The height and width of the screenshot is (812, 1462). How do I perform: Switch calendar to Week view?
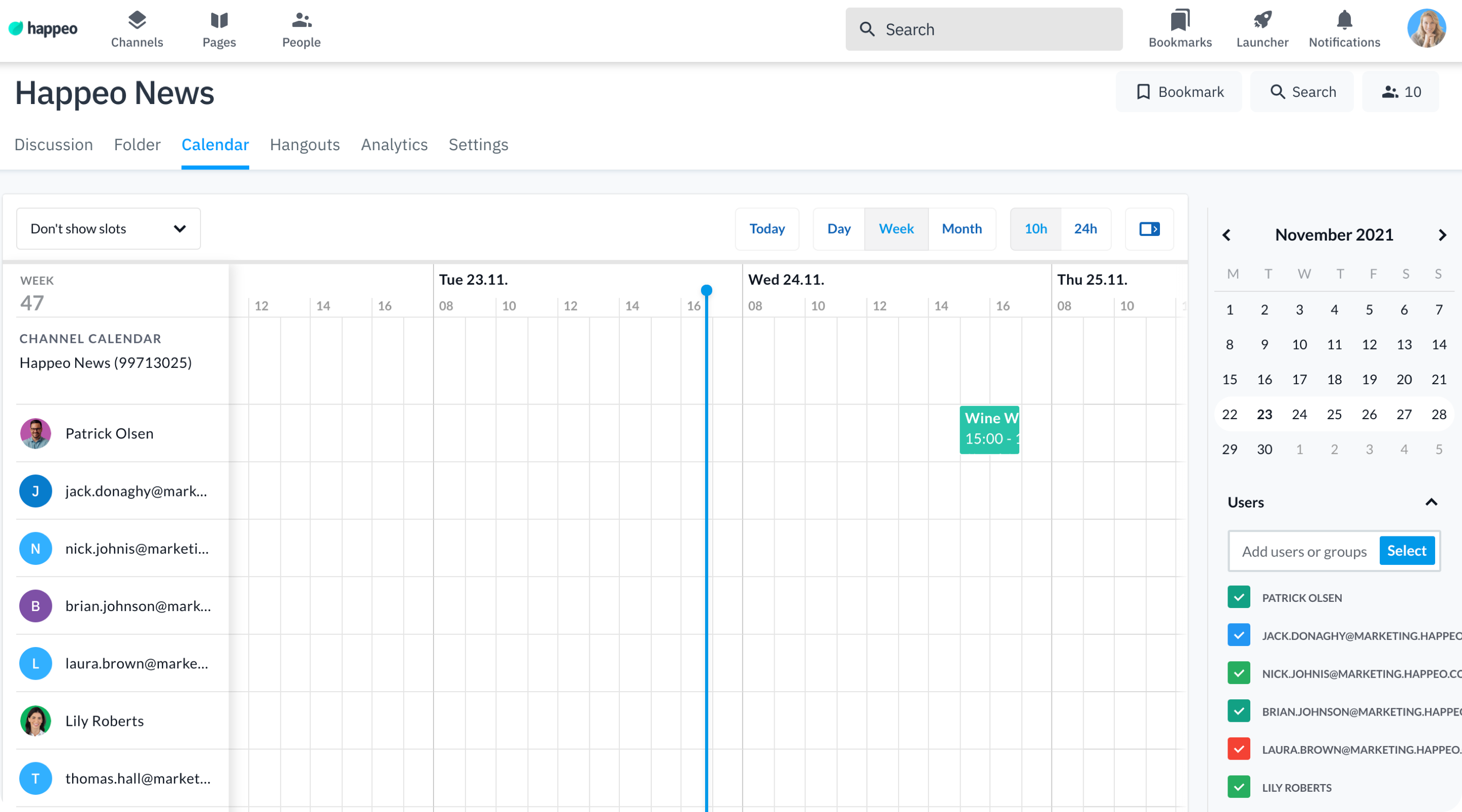click(x=896, y=229)
